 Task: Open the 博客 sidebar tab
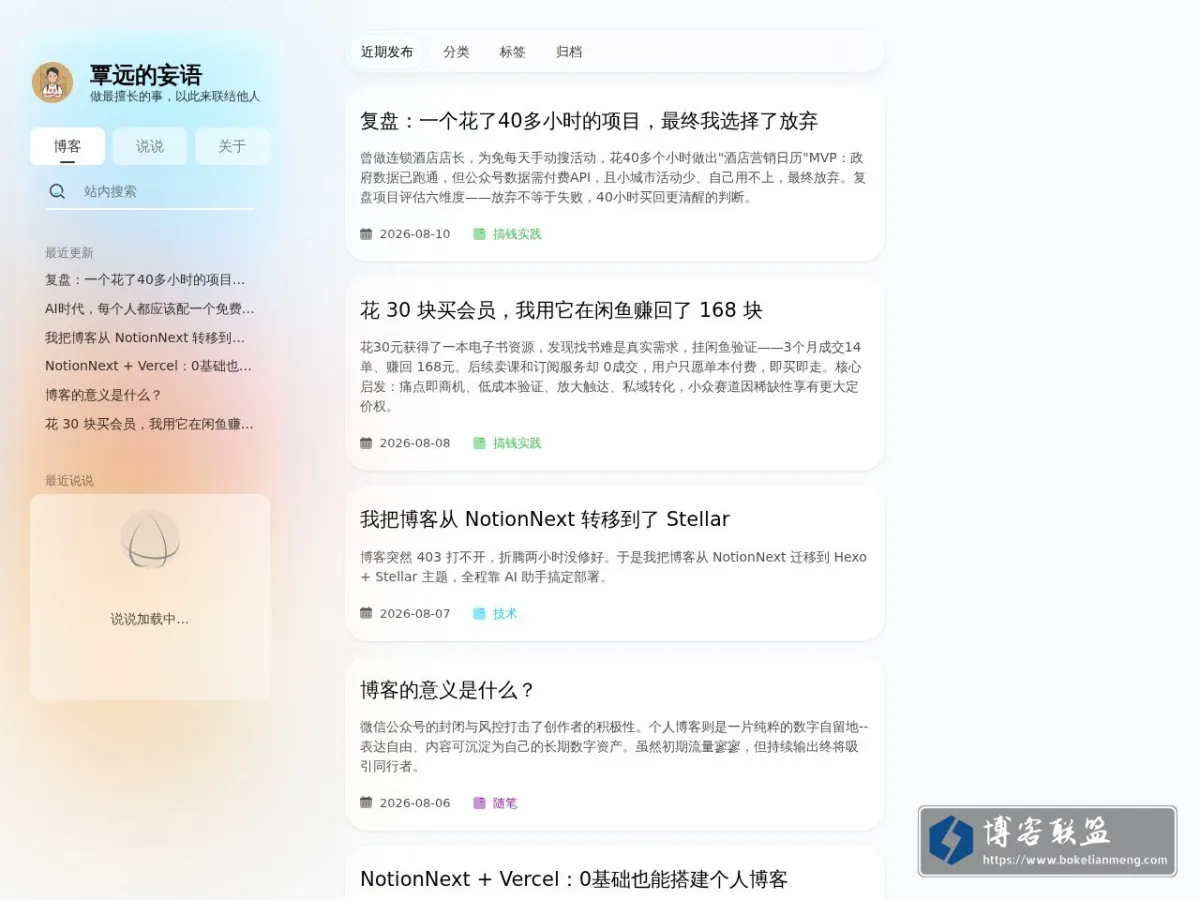pyautogui.click(x=67, y=146)
